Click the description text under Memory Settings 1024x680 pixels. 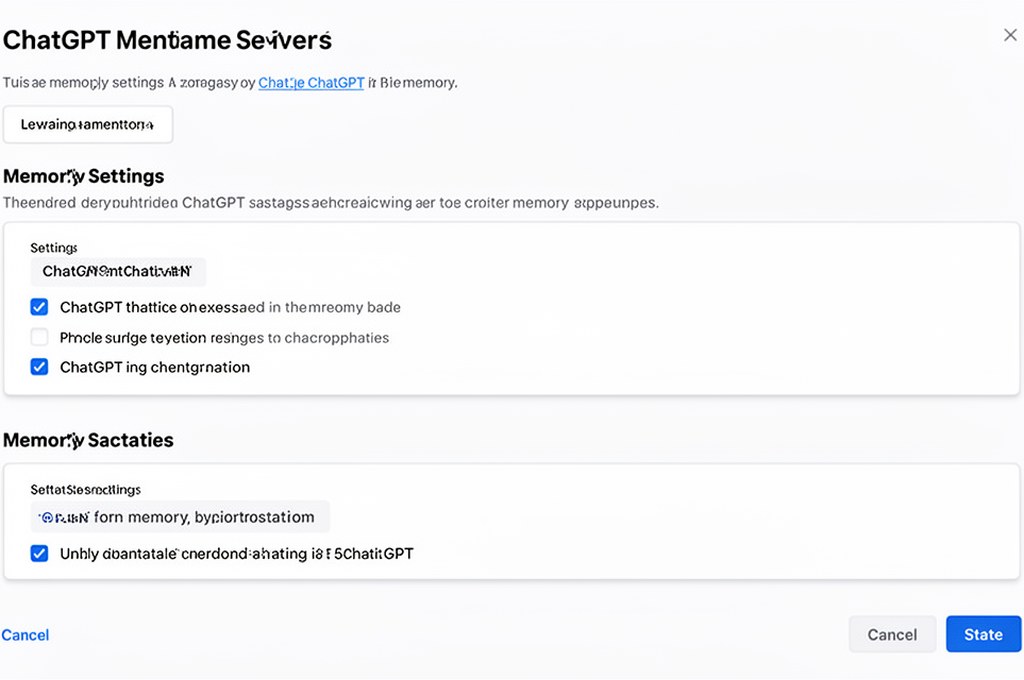pos(330,202)
